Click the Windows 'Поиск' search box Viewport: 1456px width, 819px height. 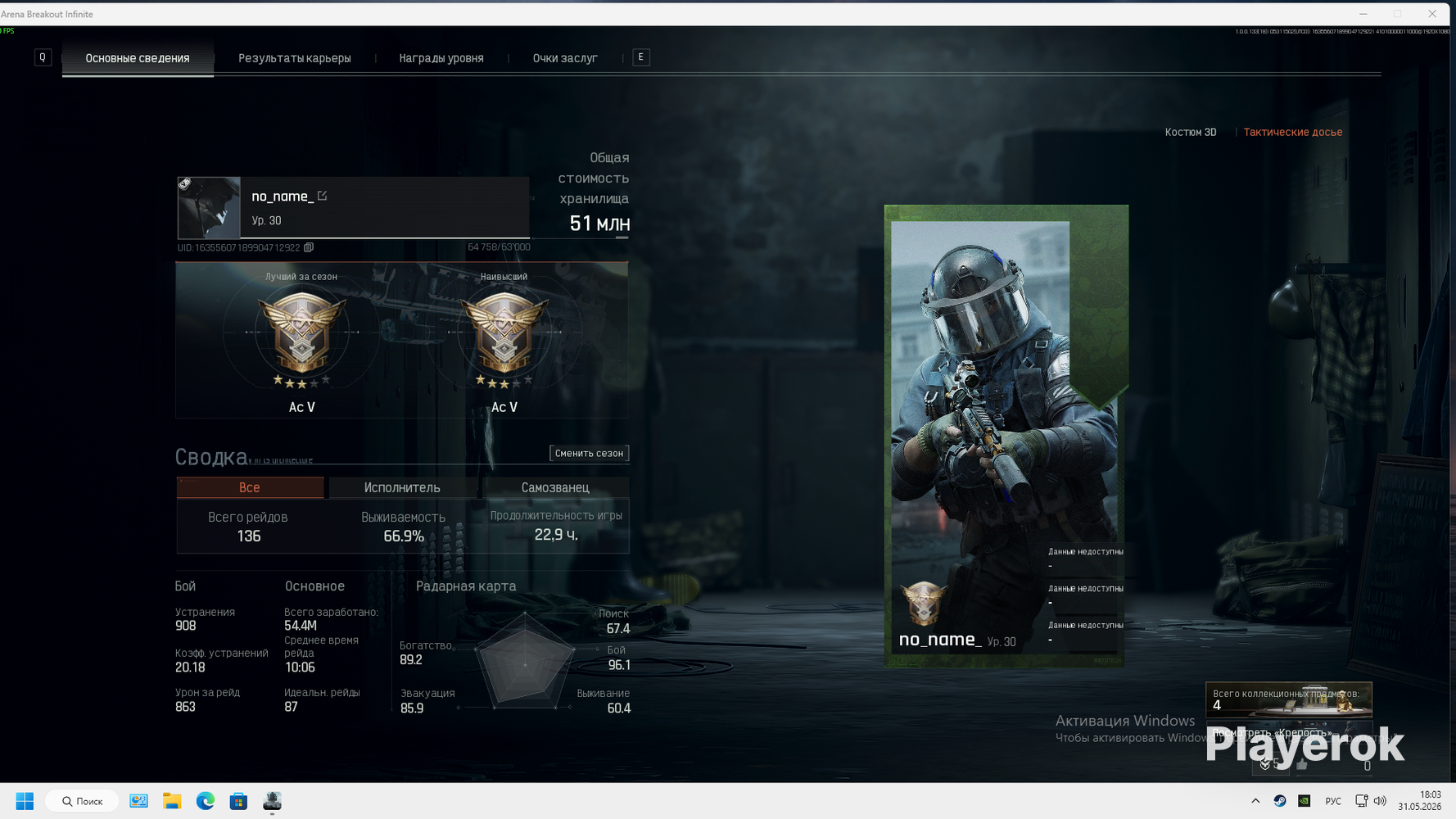click(x=82, y=801)
